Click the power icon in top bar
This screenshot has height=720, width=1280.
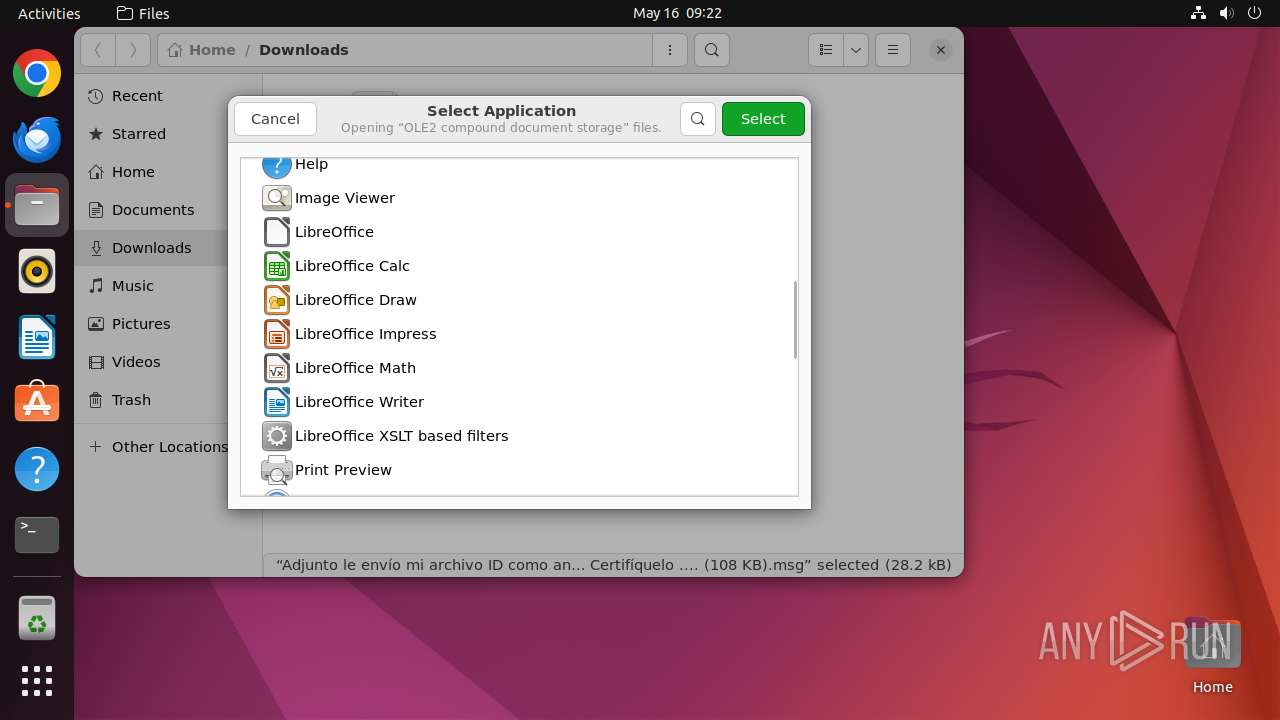[1255, 13]
